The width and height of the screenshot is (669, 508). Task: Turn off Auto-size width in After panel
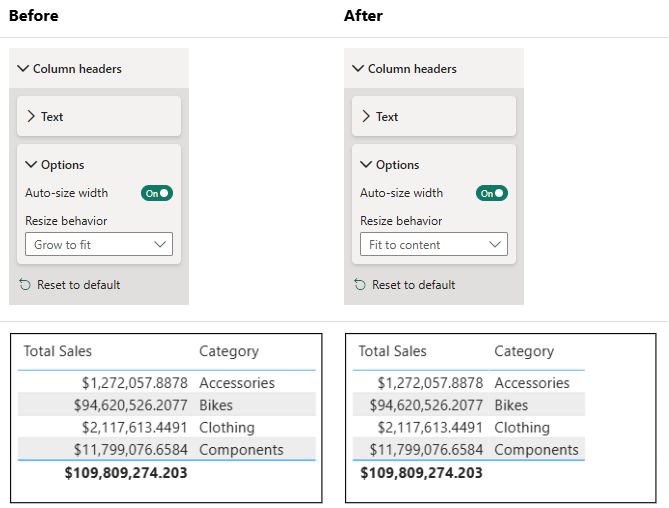pos(492,193)
